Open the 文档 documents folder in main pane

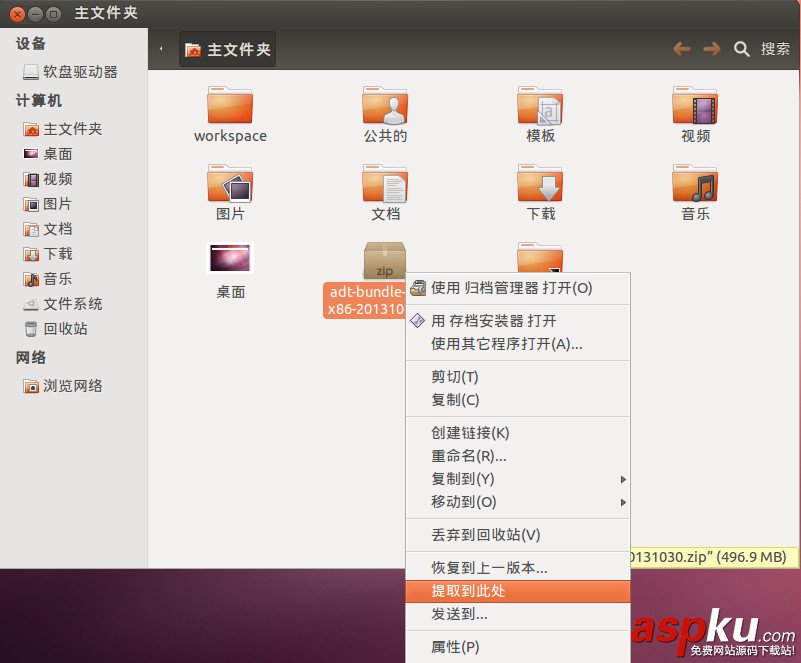(x=385, y=183)
